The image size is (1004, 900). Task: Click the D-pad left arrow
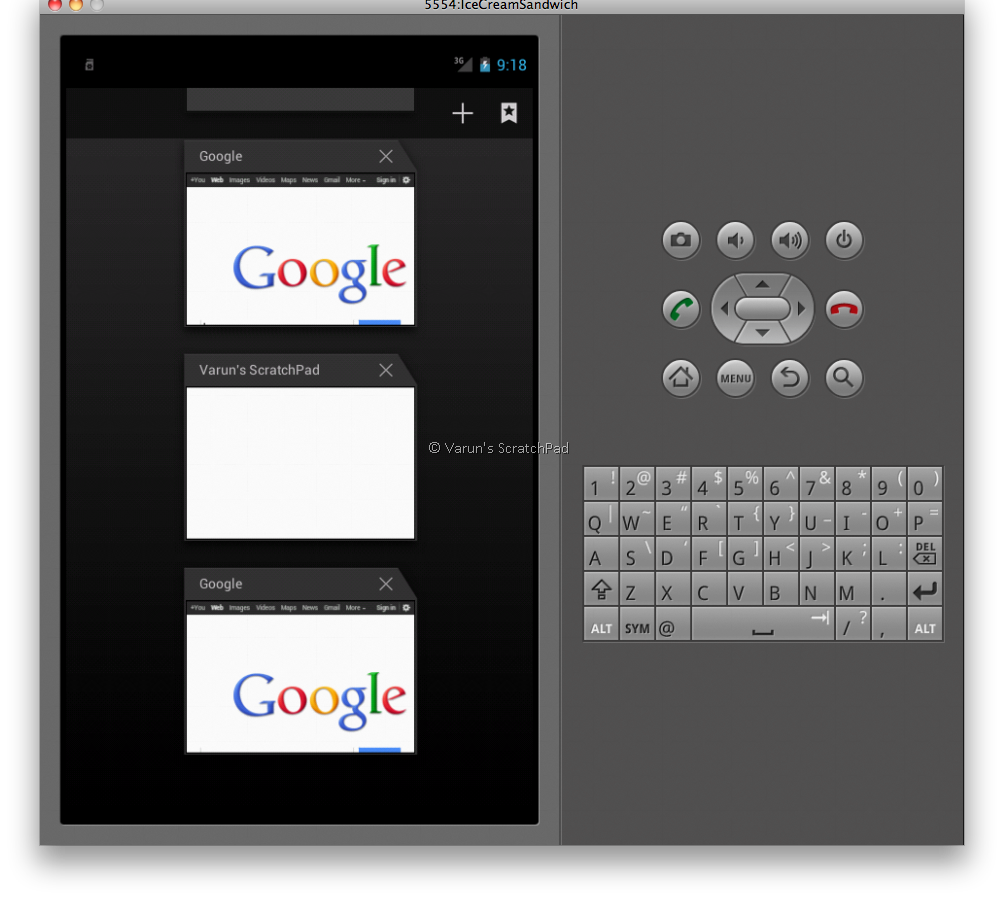[724, 309]
